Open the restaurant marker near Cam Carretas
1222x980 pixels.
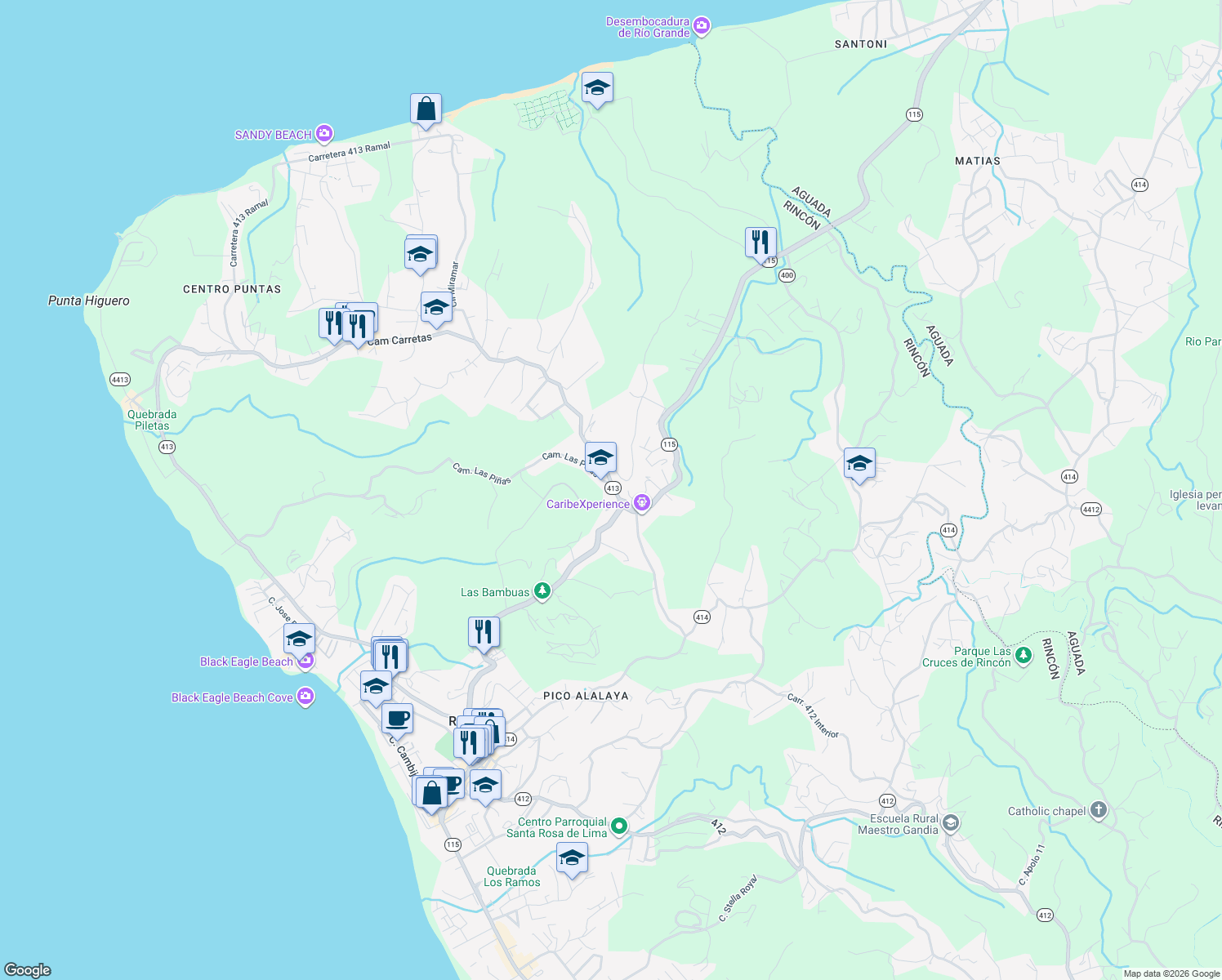tap(358, 324)
